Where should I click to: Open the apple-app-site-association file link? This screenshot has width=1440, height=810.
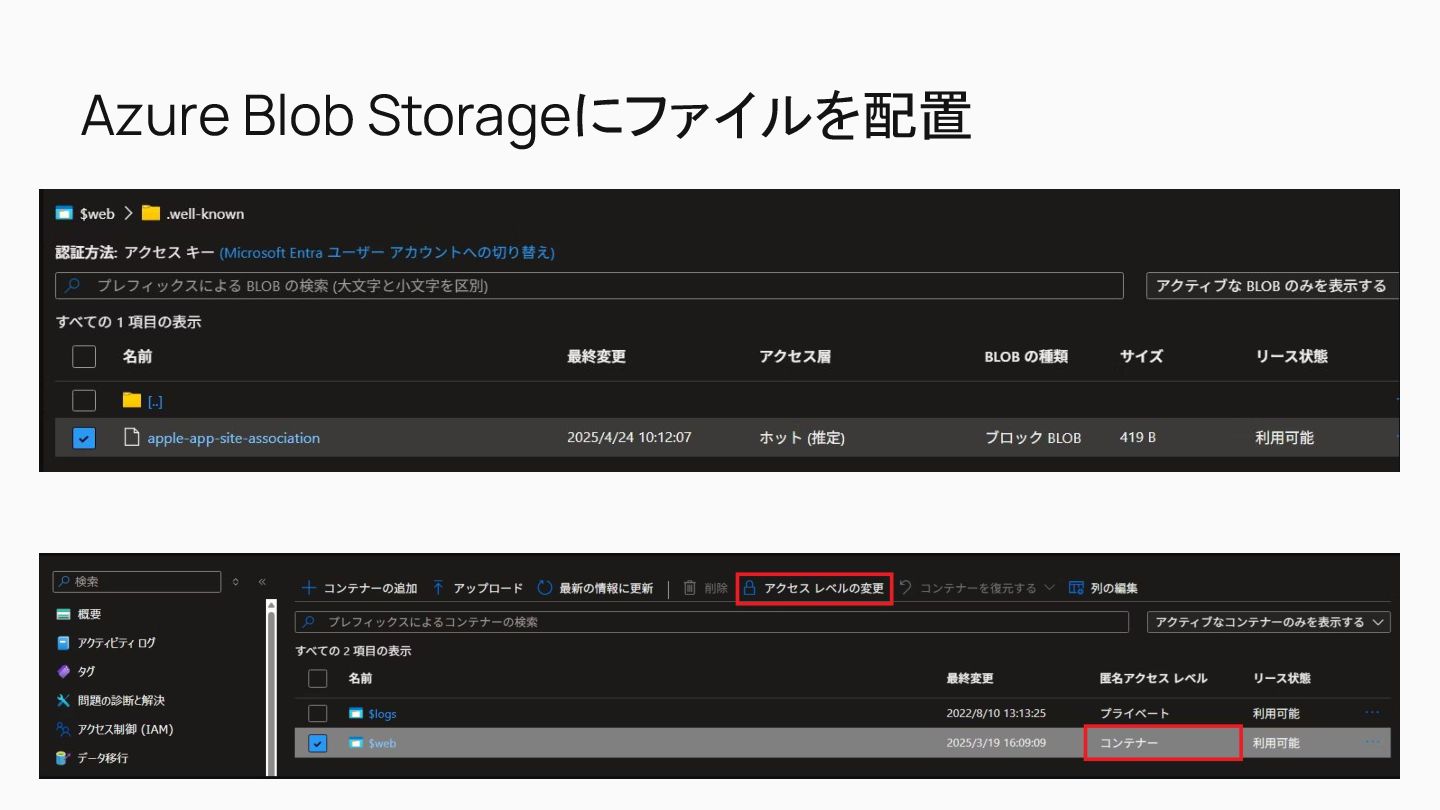click(x=234, y=438)
